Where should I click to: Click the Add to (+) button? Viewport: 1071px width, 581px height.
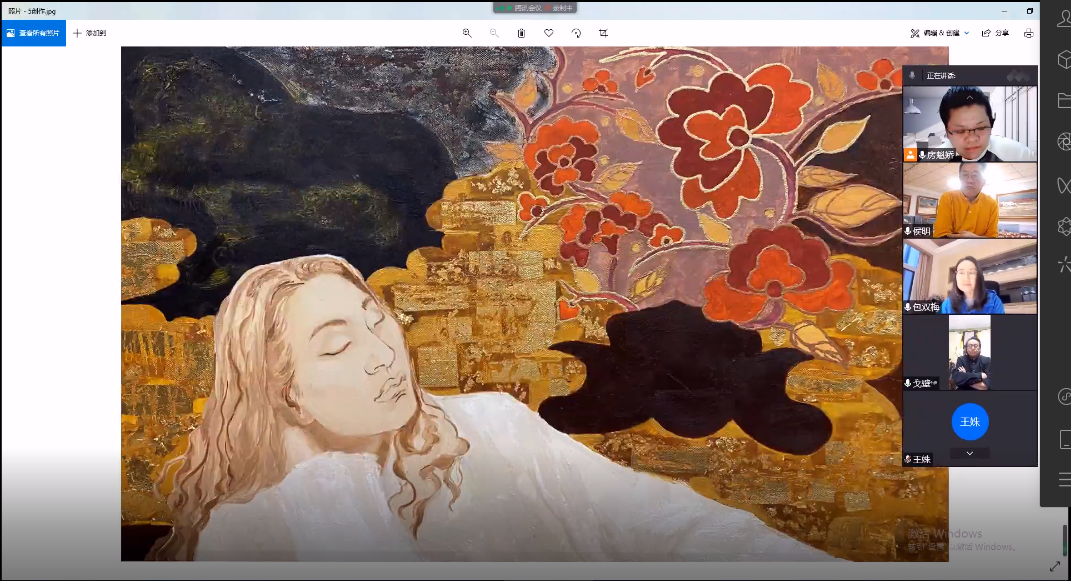click(x=89, y=33)
